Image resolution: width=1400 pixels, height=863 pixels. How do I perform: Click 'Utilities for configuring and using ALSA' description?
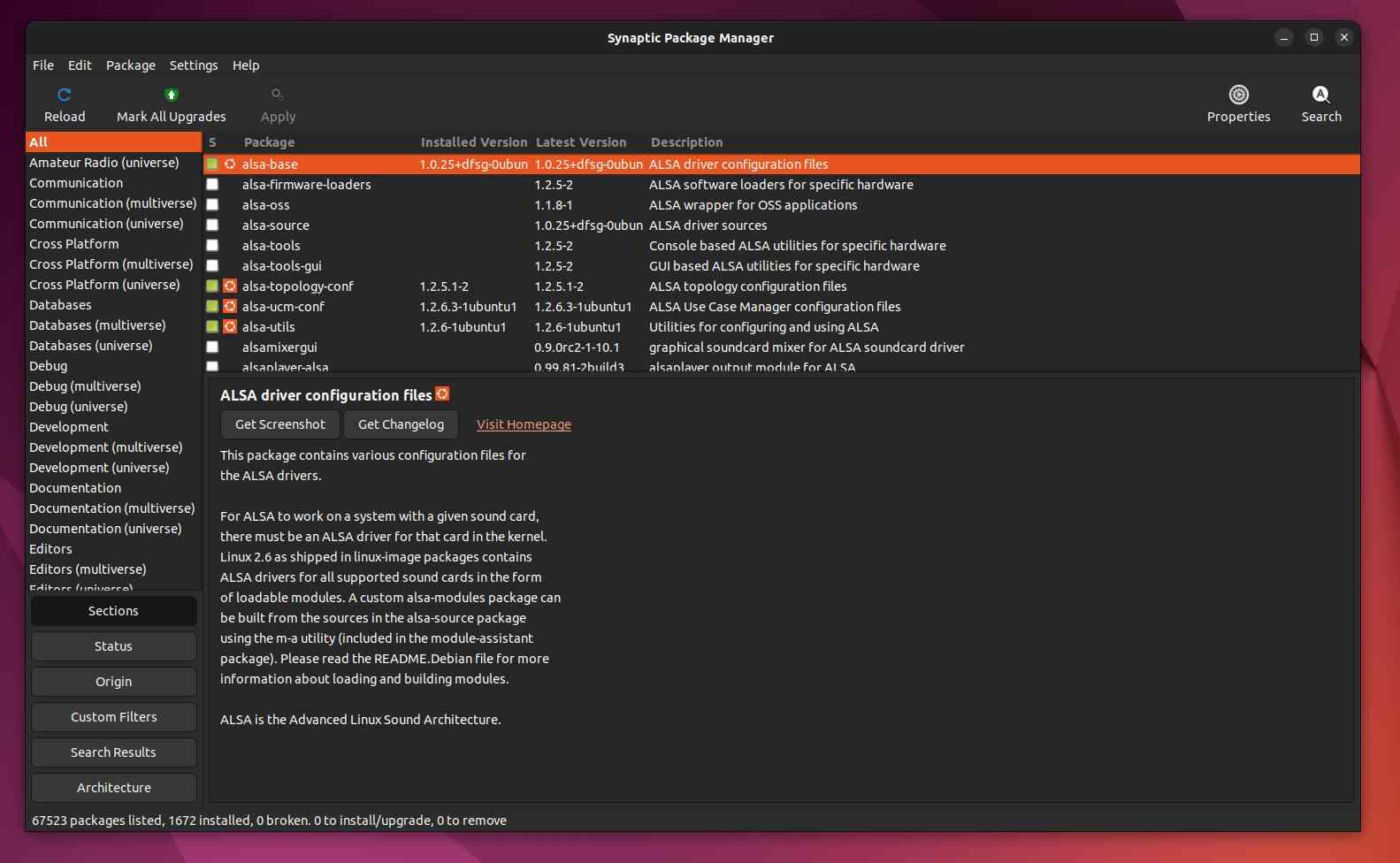(764, 327)
